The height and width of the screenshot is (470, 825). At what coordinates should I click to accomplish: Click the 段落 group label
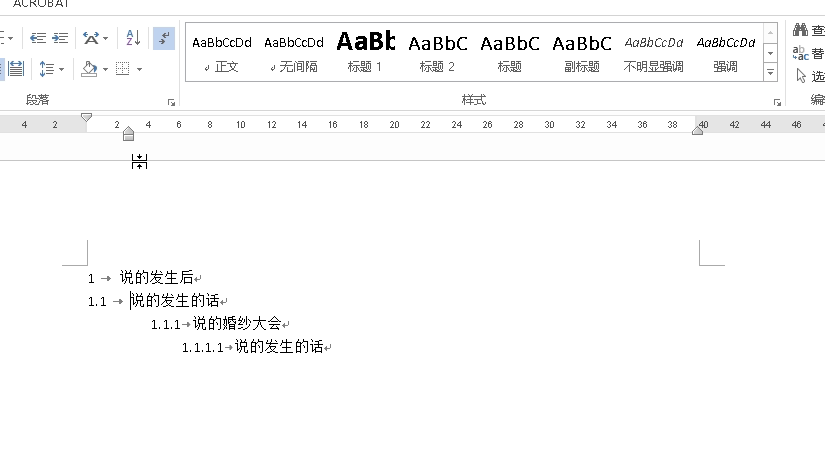pyautogui.click(x=37, y=100)
